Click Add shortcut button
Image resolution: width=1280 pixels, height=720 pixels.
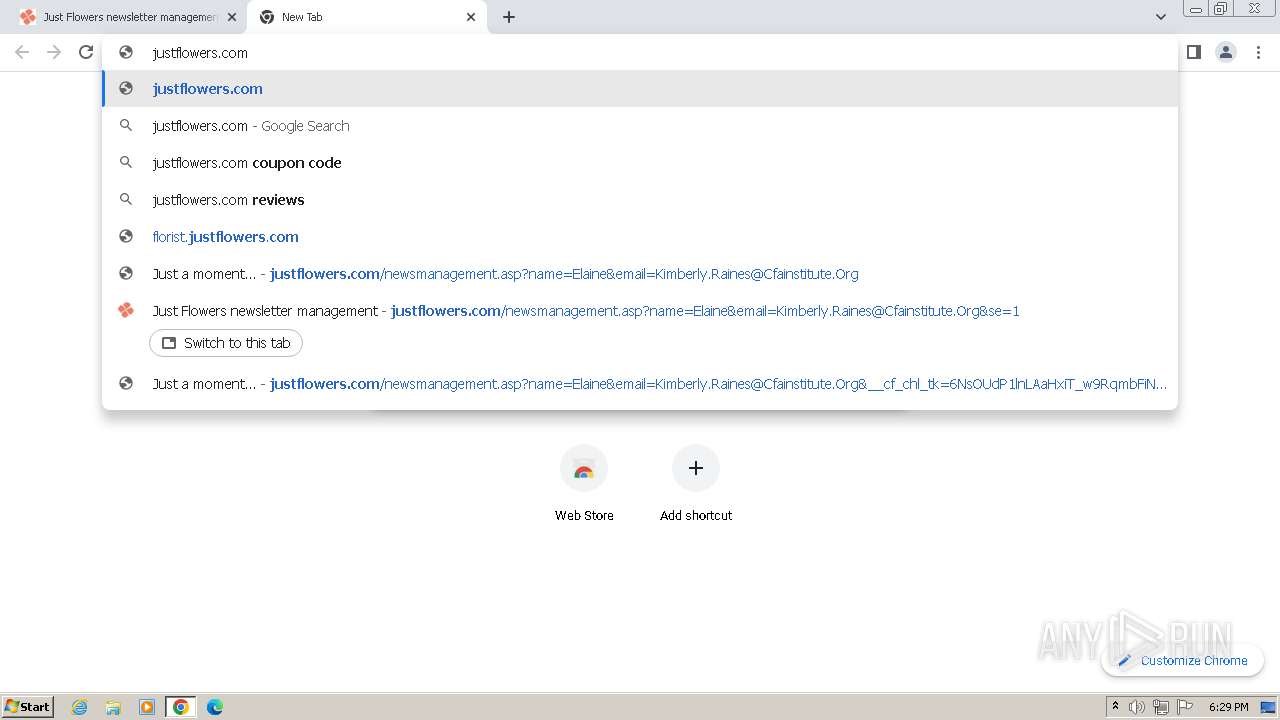696,485
